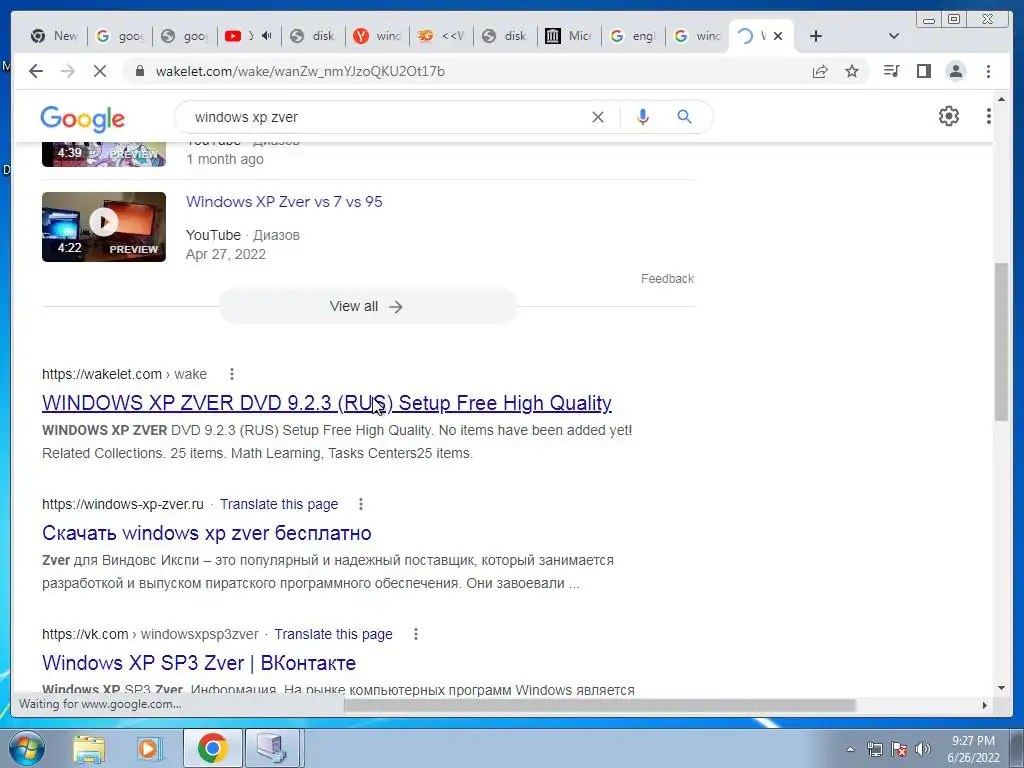Image resolution: width=1024 pixels, height=768 pixels.
Task: Open the tab search chevron
Action: pos(894,36)
